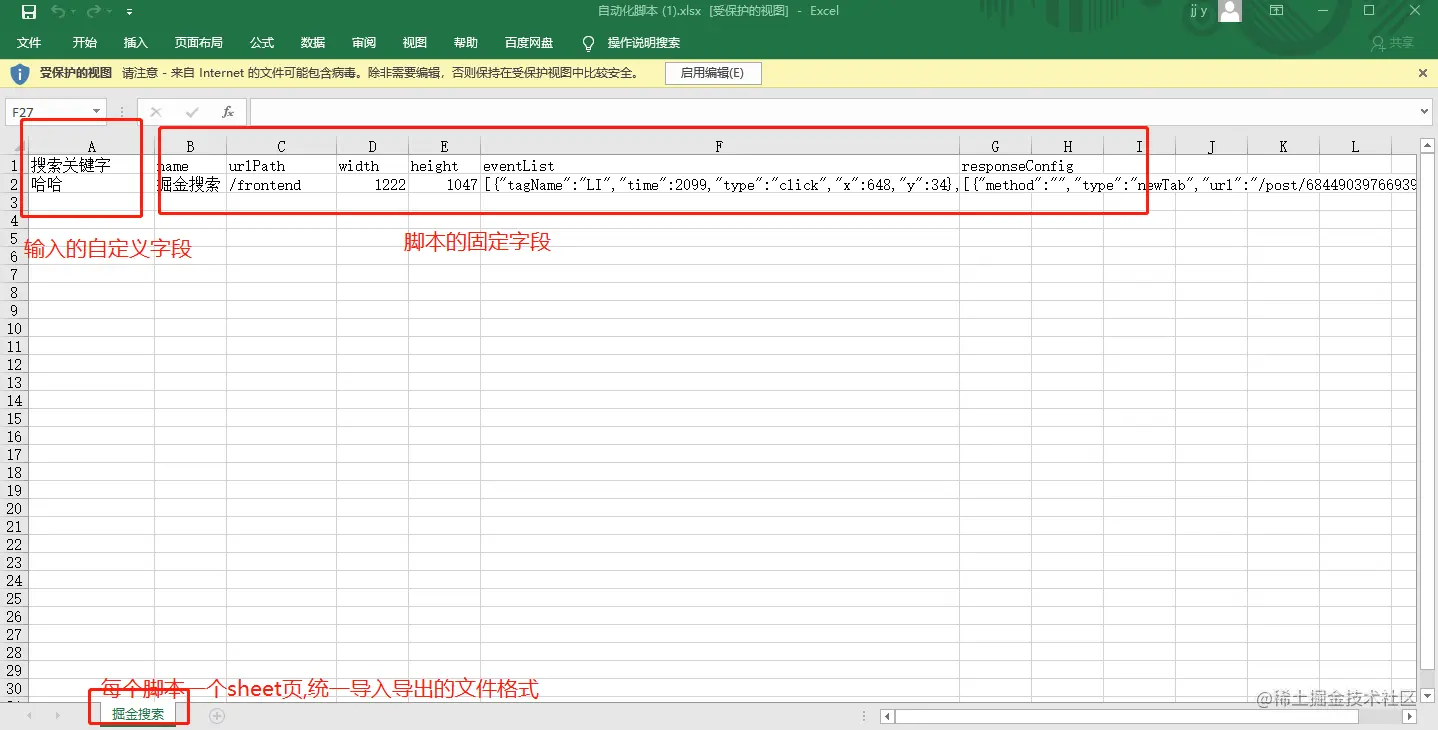Image resolution: width=1438 pixels, height=730 pixels.
Task: Open Customize Quick Access Toolbar dropdown
Action: pyautogui.click(x=130, y=12)
